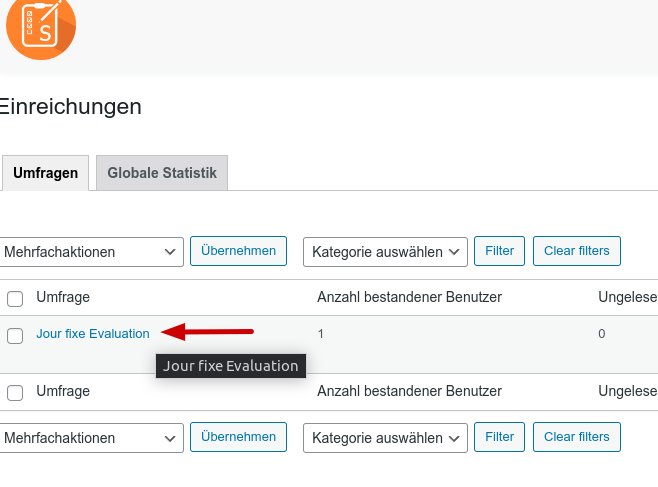Click the top Clear filters button
Screen dimensions: 658x487
576,251
